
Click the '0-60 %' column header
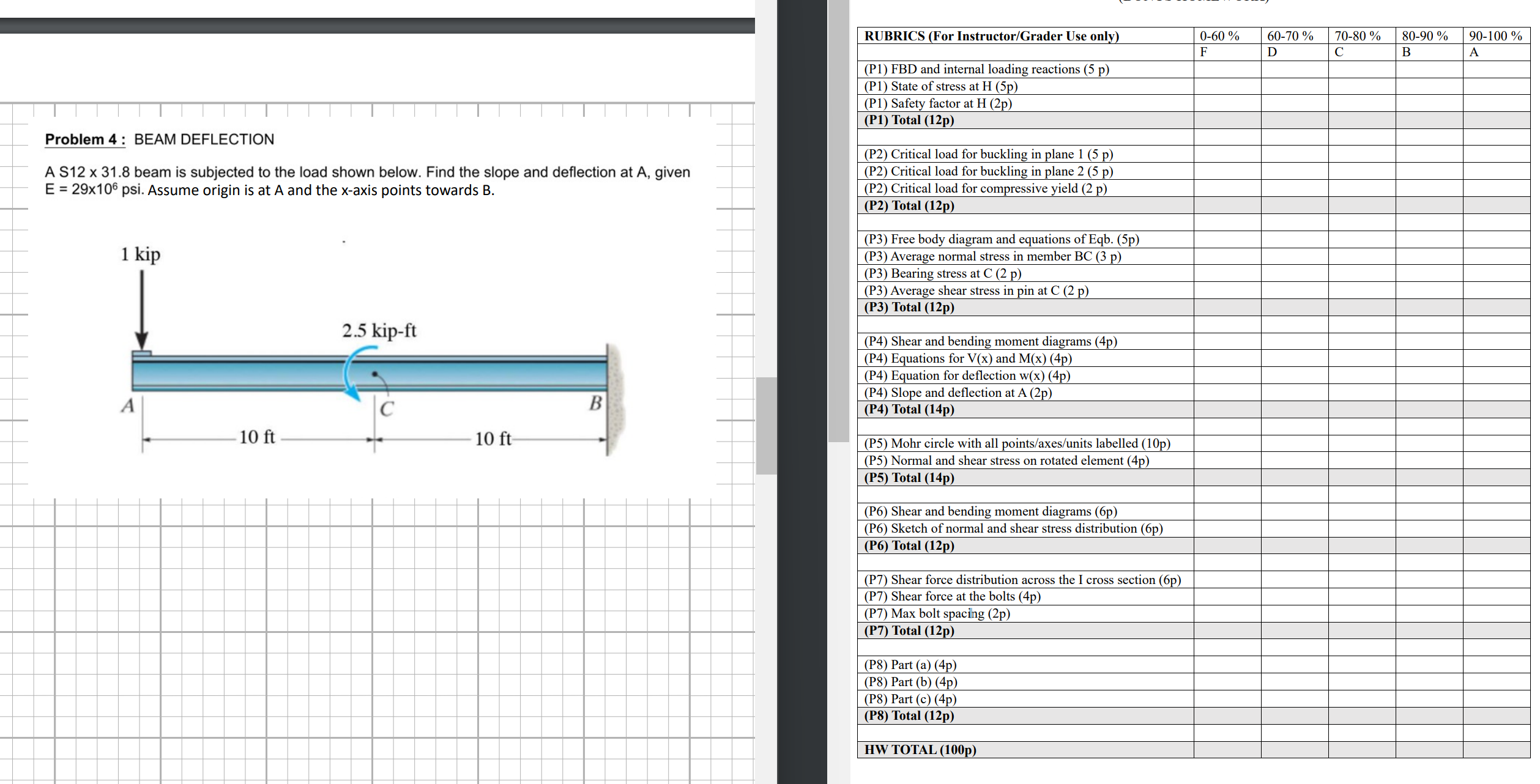(x=1219, y=36)
